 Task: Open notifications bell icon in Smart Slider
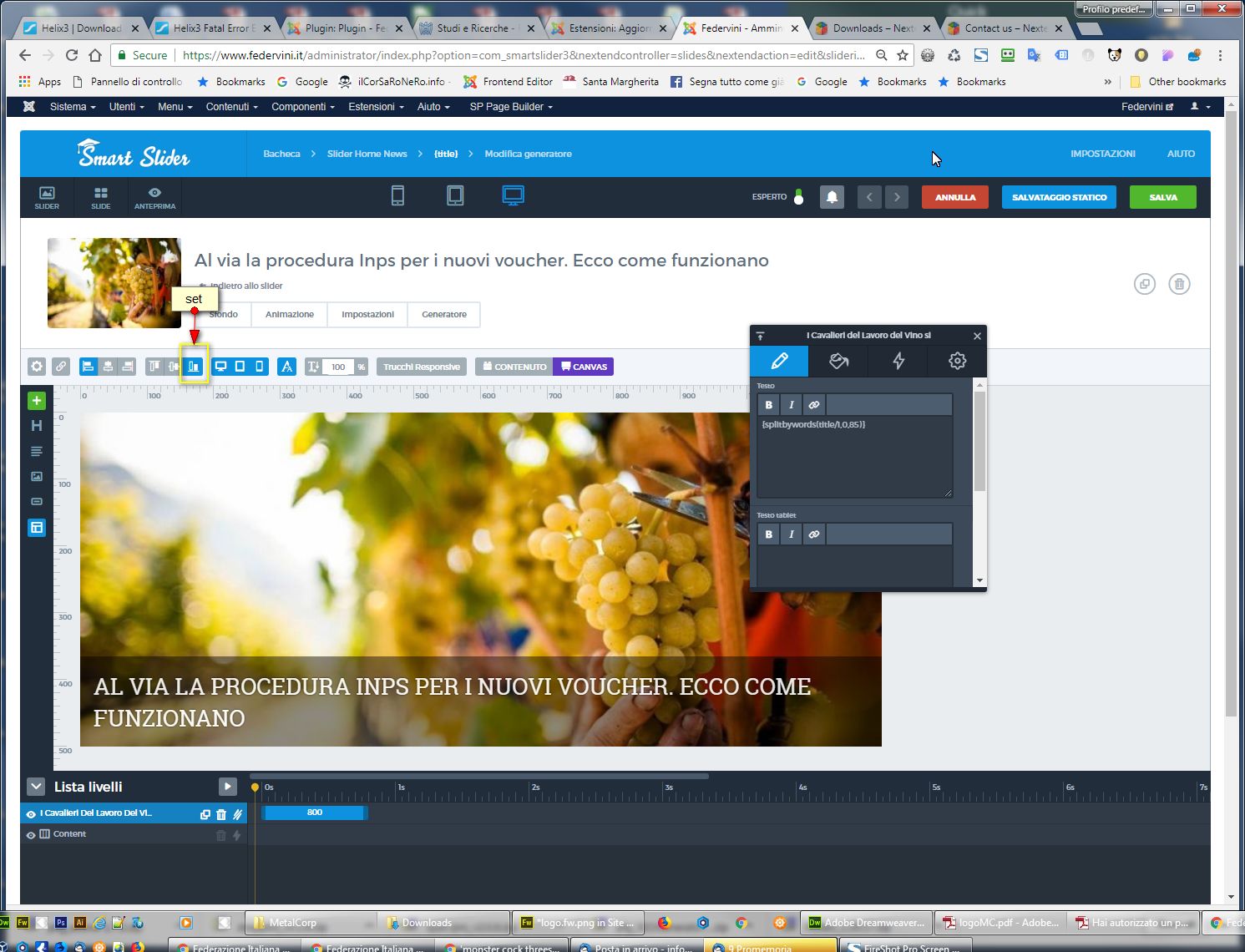[832, 197]
